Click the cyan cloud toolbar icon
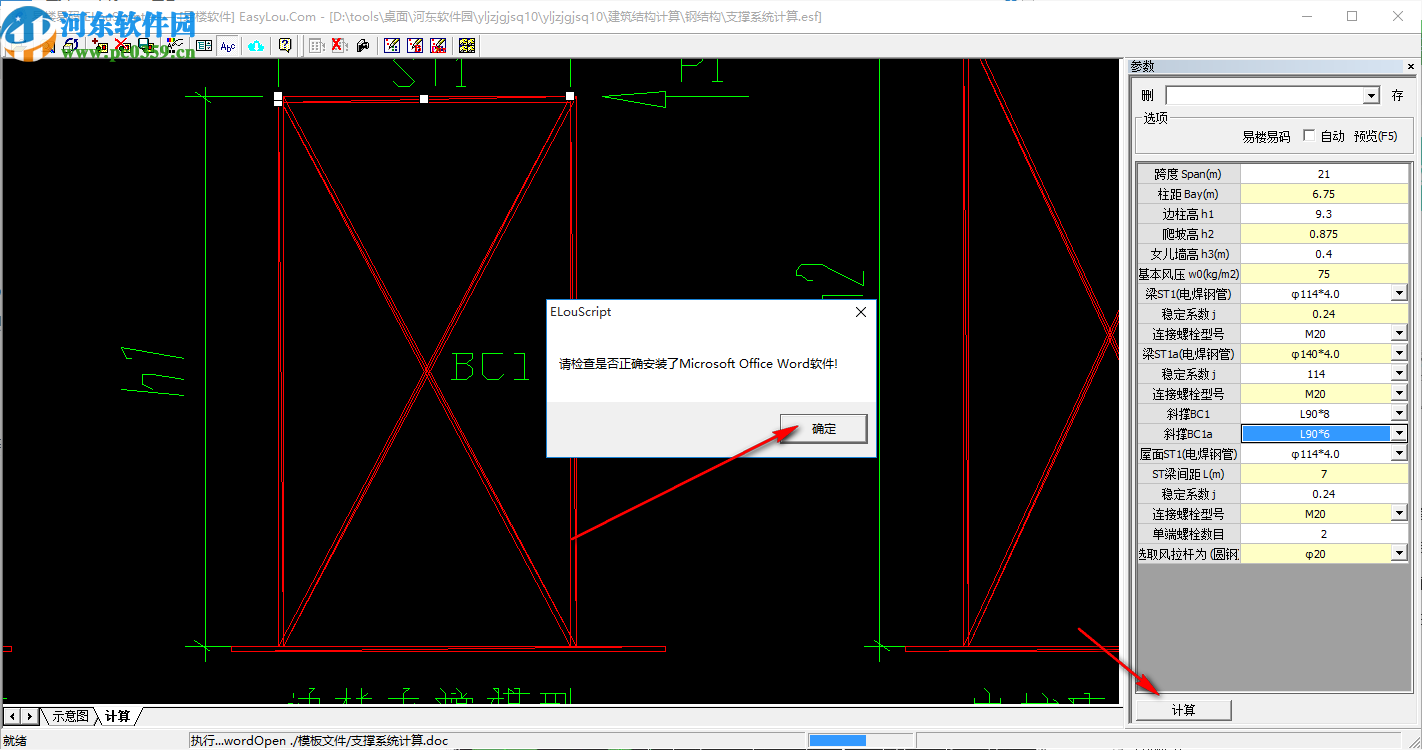Viewport: 1422px width, 750px height. pos(256,45)
